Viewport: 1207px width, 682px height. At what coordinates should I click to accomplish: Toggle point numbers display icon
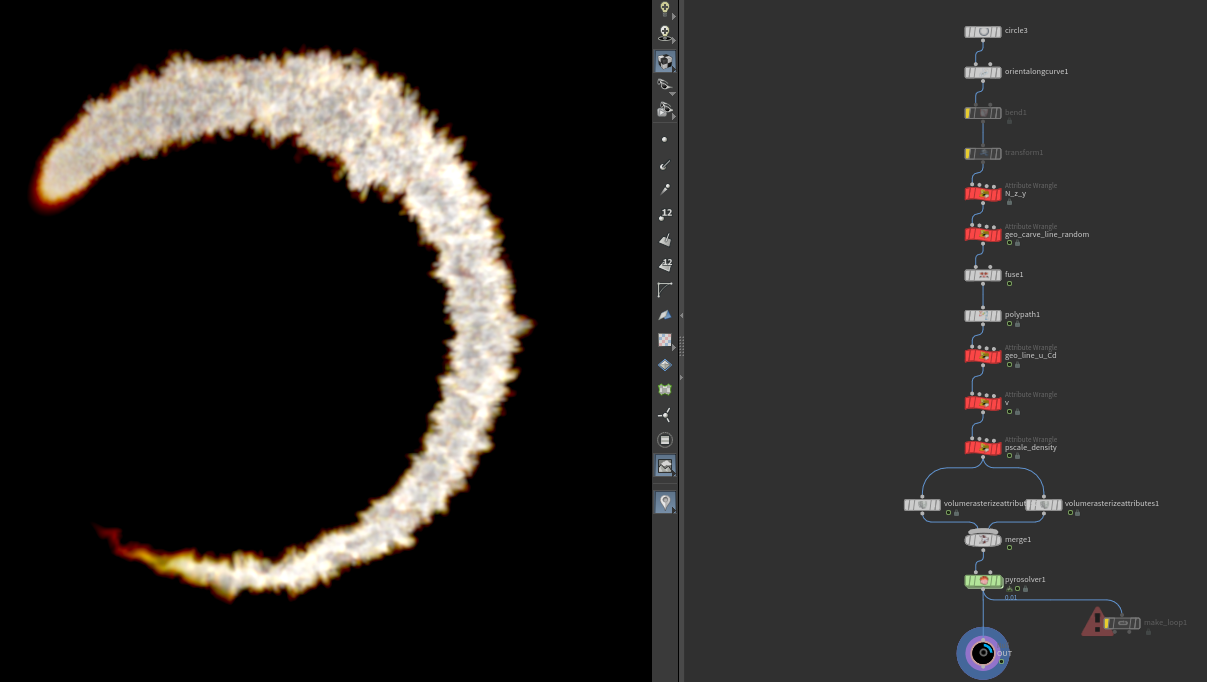click(x=665, y=215)
